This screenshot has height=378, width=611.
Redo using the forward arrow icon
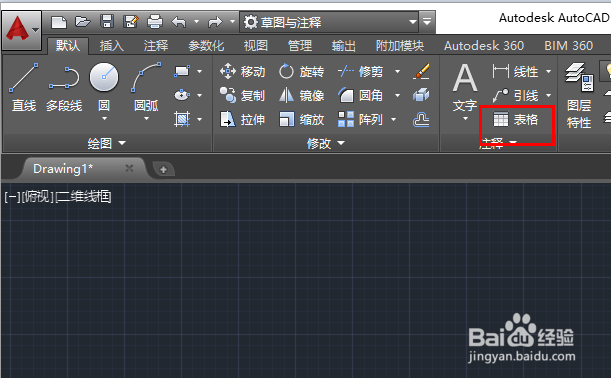click(215, 22)
